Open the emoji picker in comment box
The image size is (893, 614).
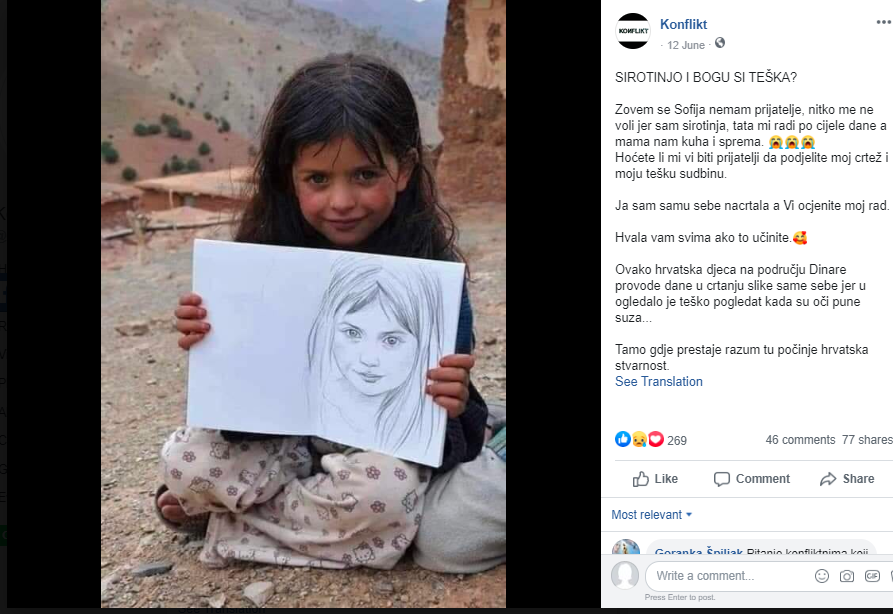[822, 576]
